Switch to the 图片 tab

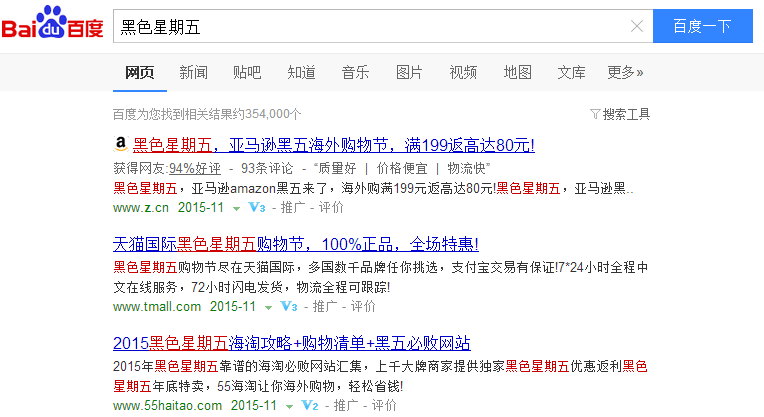[409, 73]
